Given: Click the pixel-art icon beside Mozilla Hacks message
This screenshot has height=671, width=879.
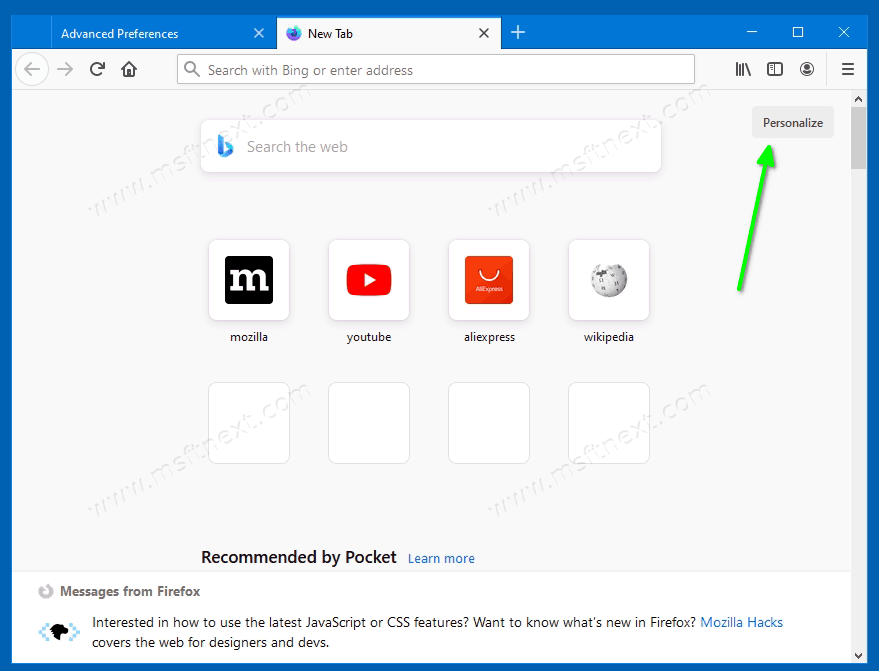Looking at the screenshot, I should 59,632.
